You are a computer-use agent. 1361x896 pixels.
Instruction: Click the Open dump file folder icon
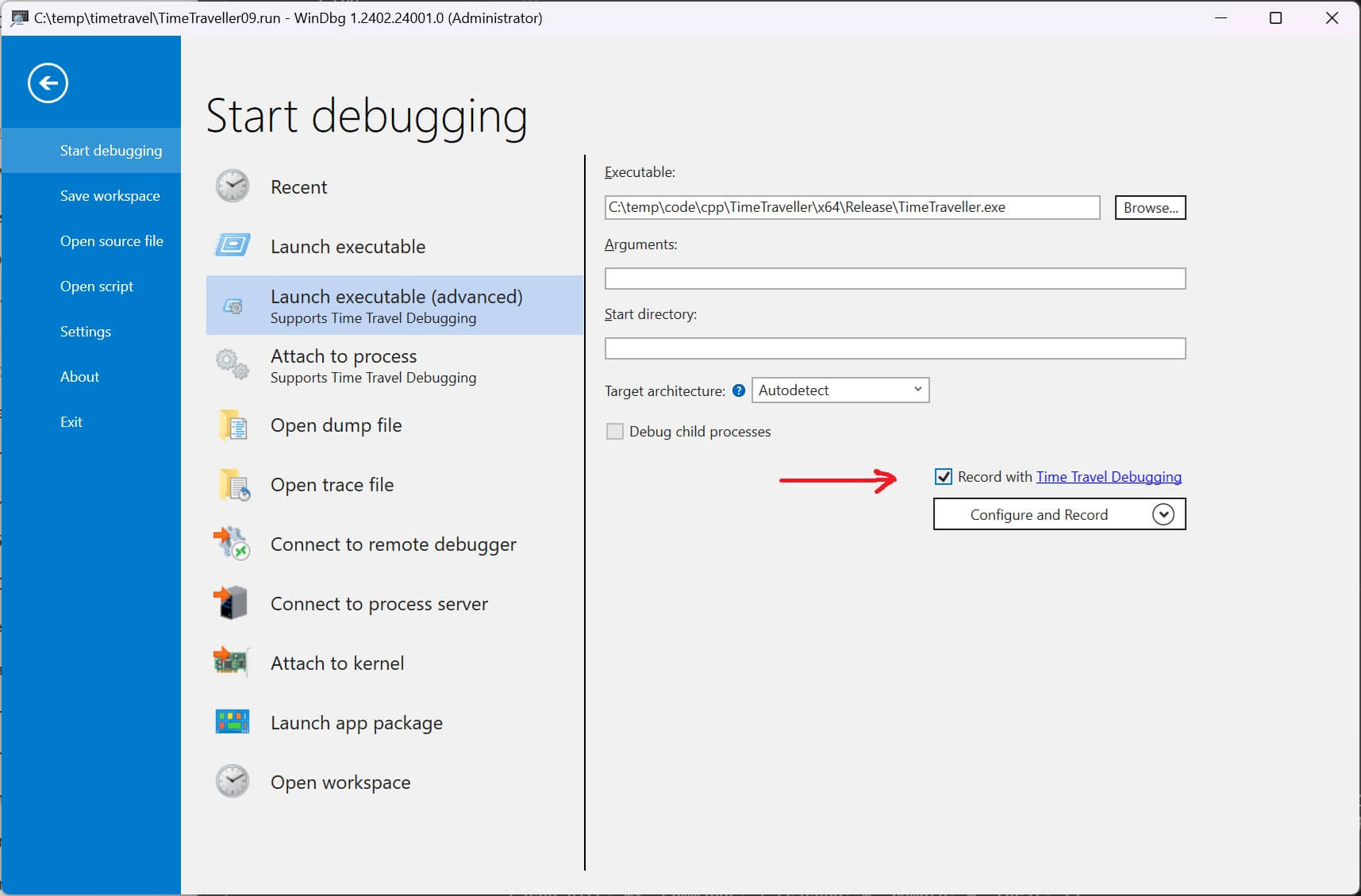point(233,425)
